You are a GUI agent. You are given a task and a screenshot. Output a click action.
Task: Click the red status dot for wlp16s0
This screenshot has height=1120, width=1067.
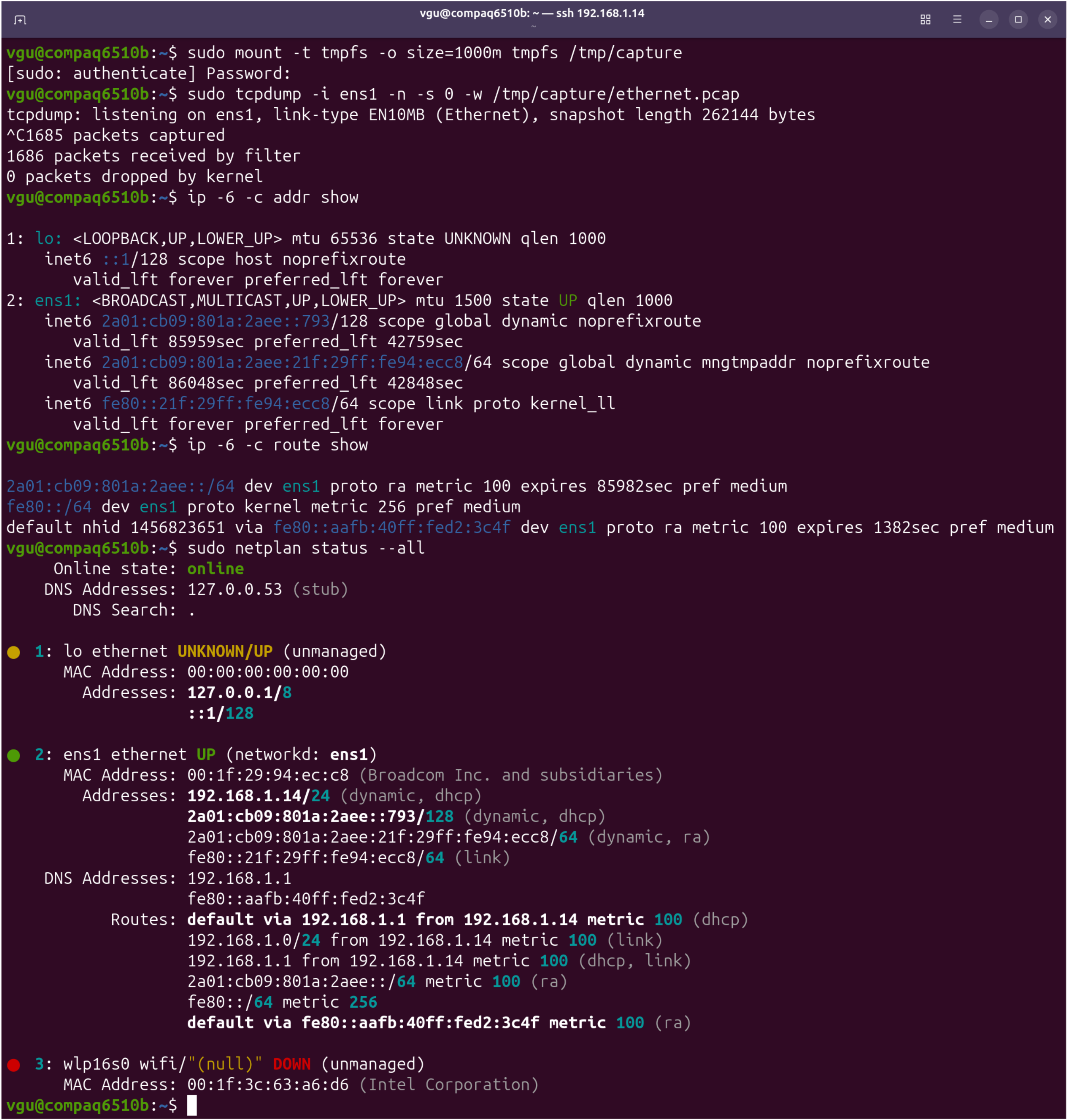coord(13,1064)
